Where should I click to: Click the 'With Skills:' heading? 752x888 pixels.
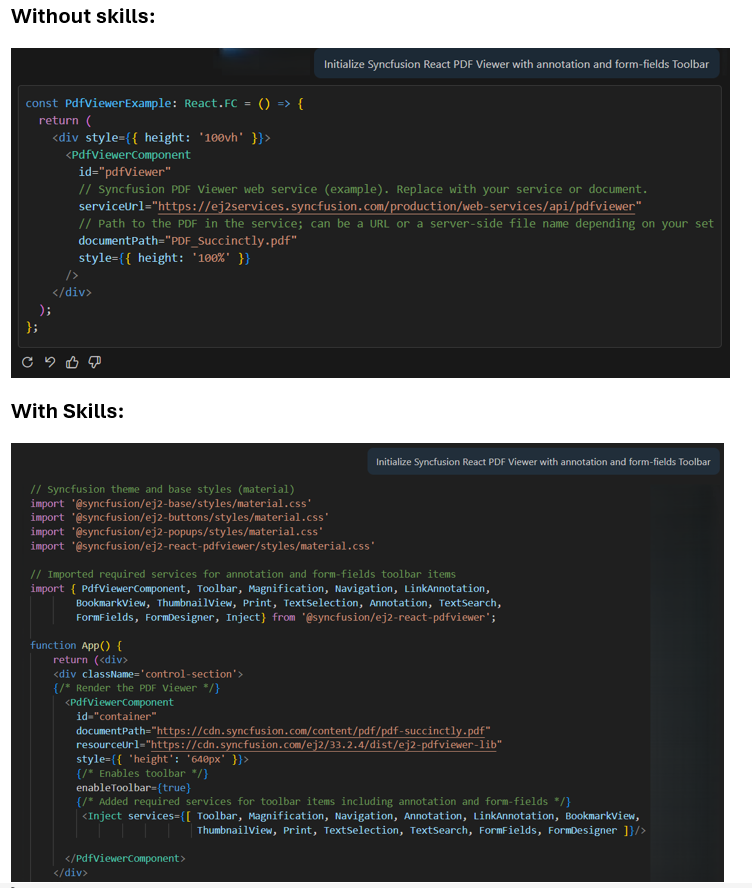(x=67, y=411)
